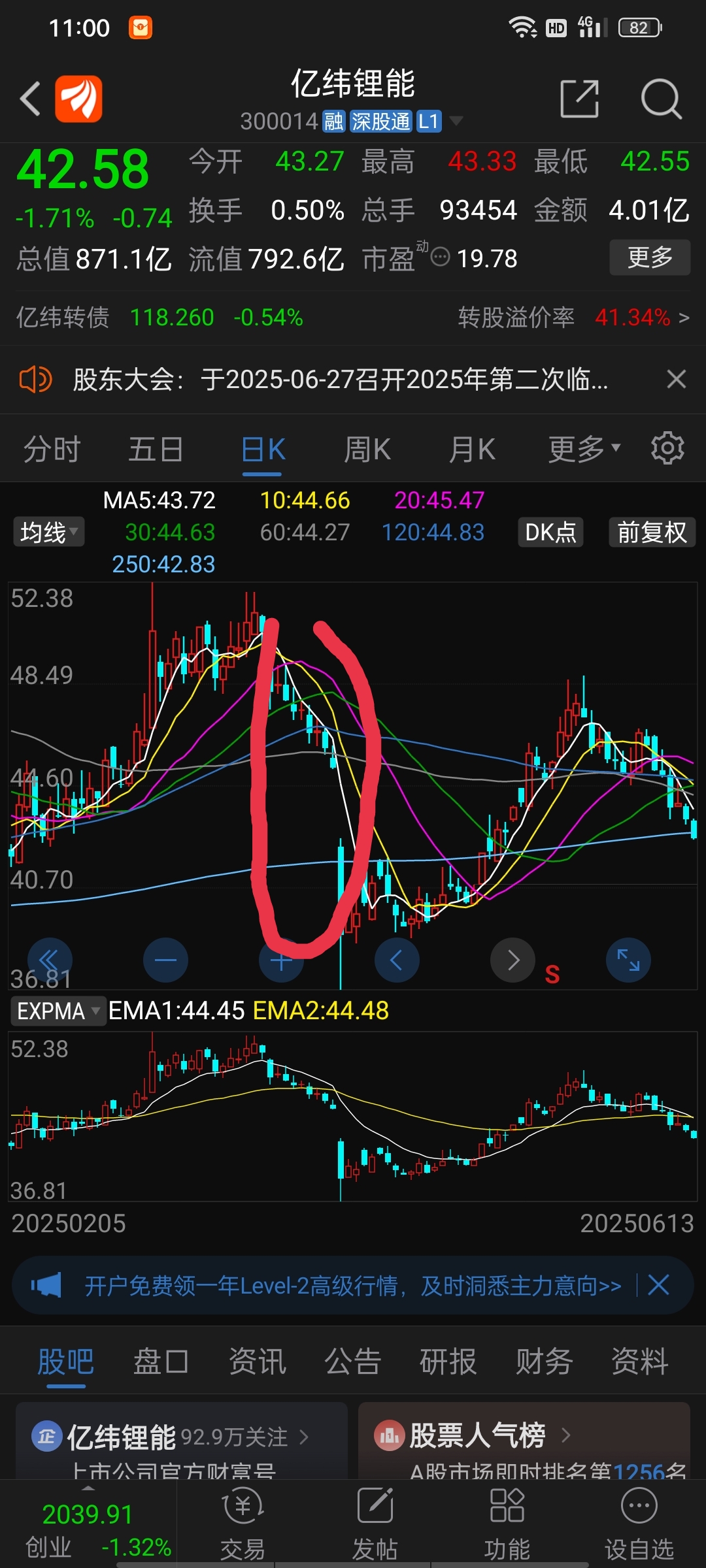This screenshot has height=1568, width=706.
Task: Tap the back arrow icon
Action: click(x=30, y=99)
